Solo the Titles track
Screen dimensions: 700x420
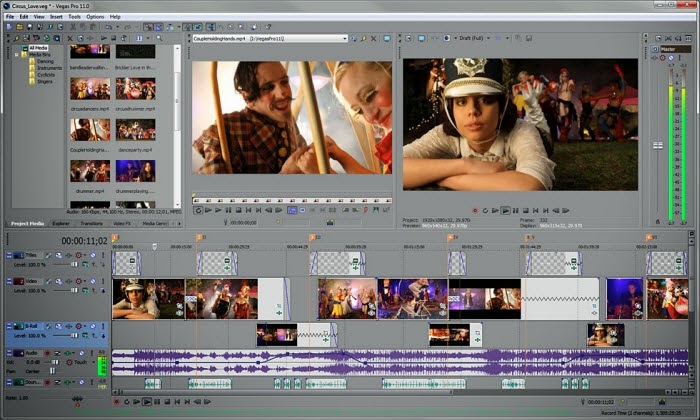pyautogui.click(x=103, y=255)
